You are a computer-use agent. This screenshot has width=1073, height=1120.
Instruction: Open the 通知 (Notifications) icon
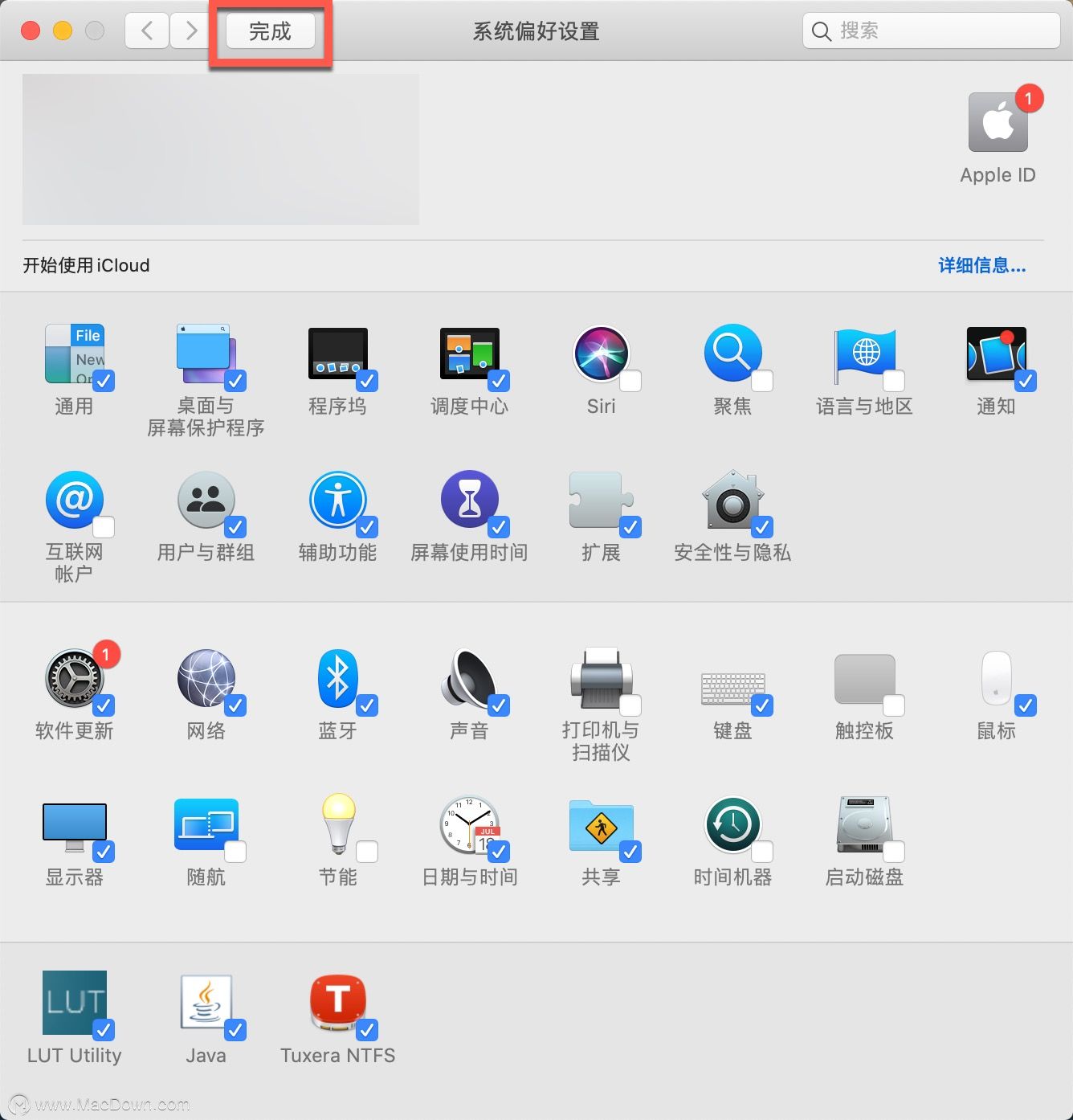[x=996, y=354]
